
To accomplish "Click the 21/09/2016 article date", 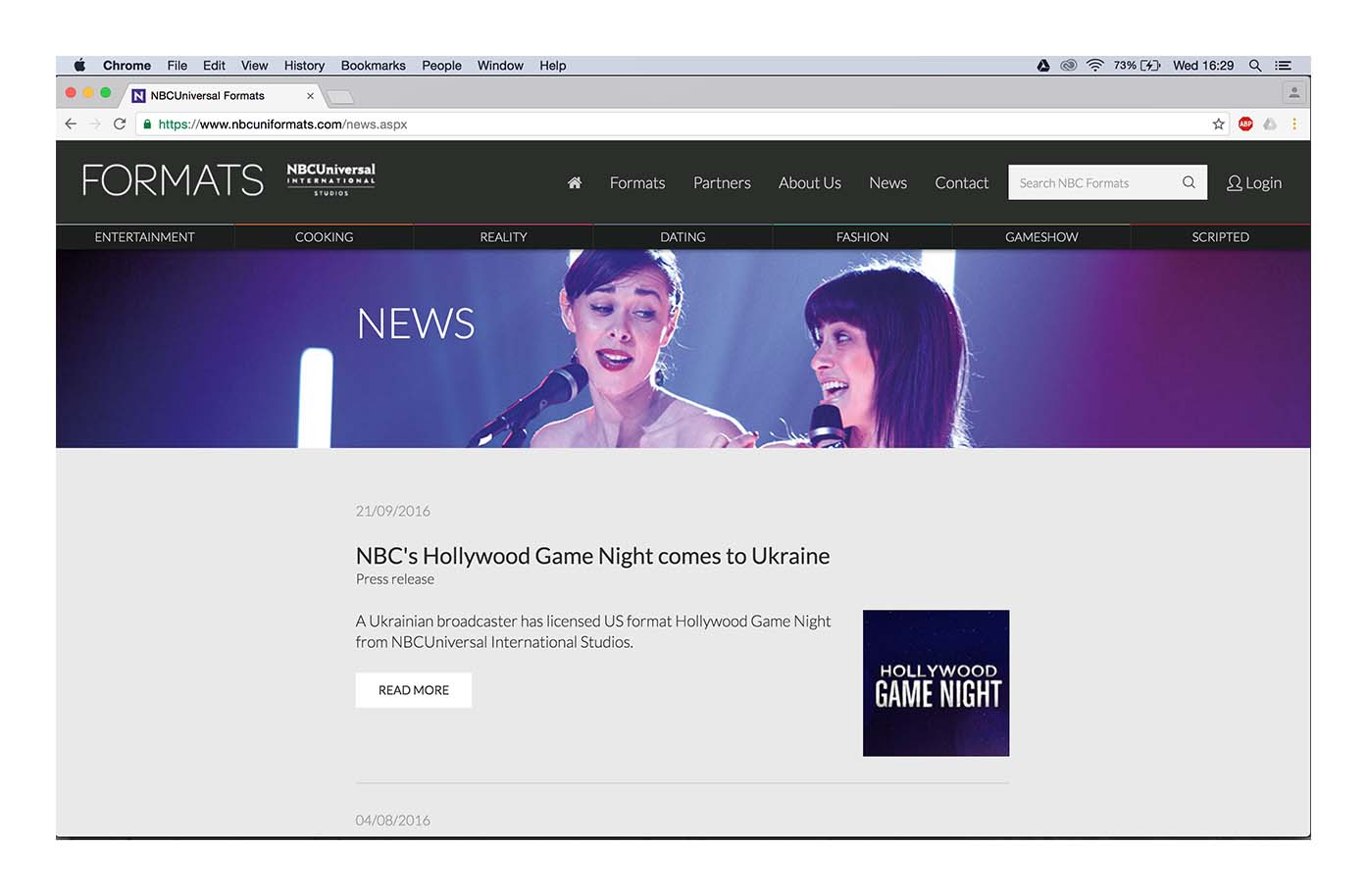I will 392,511.
